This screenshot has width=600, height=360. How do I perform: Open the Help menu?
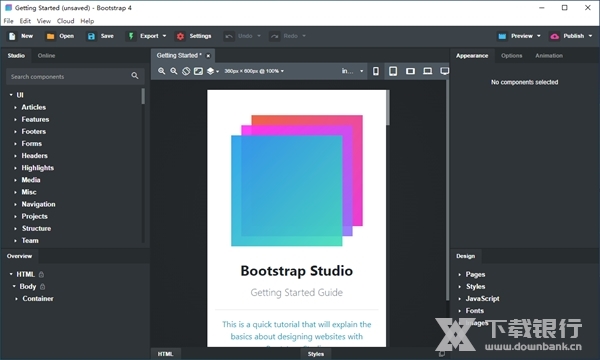pos(87,21)
